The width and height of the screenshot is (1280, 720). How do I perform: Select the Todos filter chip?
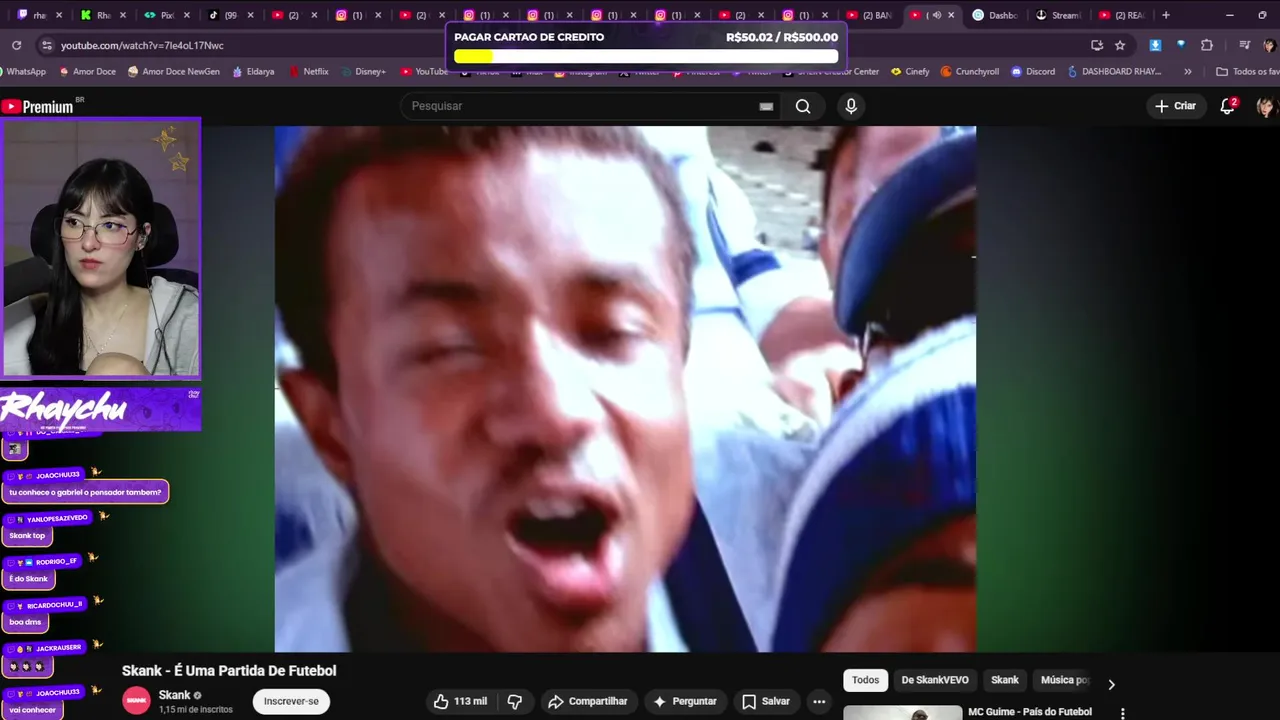point(866,680)
